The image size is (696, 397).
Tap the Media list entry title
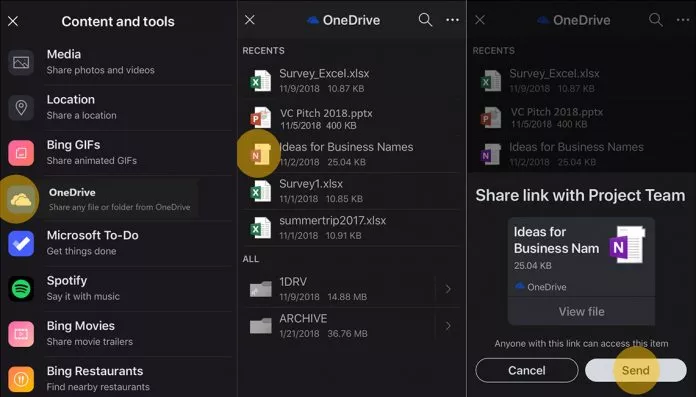point(64,54)
